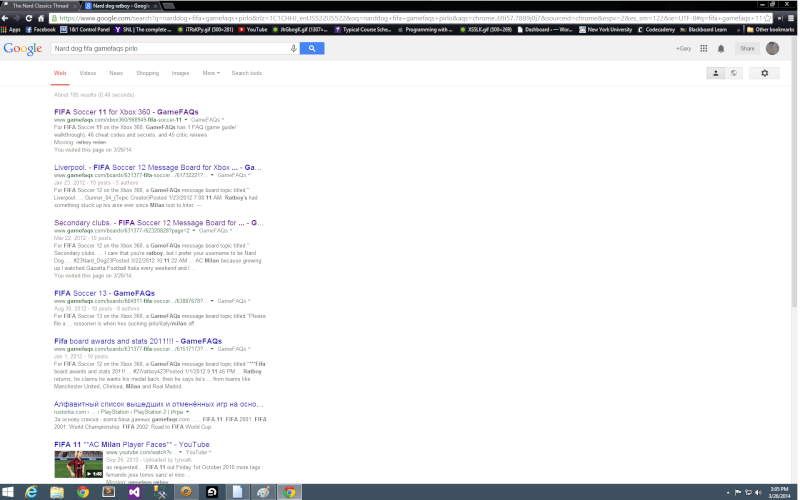This screenshot has width=800, height=500.
Task: Click the volume speaker tray icon
Action: (x=758, y=492)
